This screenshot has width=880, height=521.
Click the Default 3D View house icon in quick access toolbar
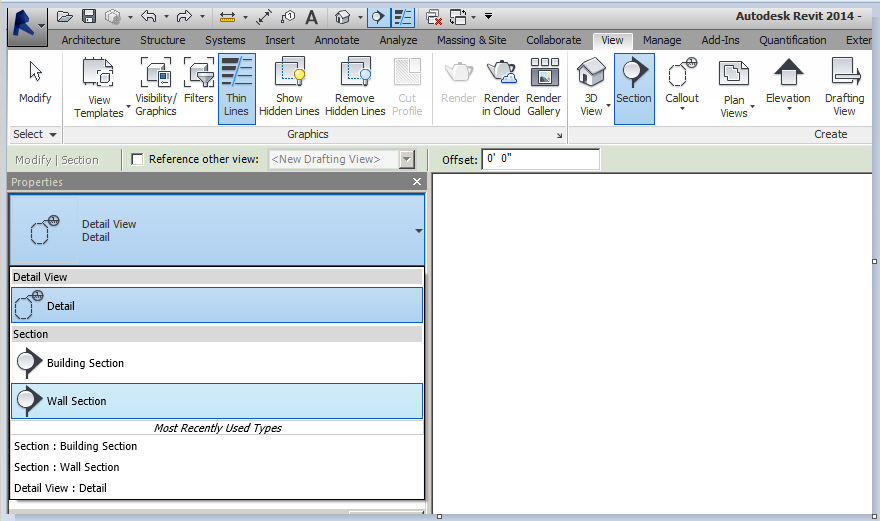click(x=342, y=17)
